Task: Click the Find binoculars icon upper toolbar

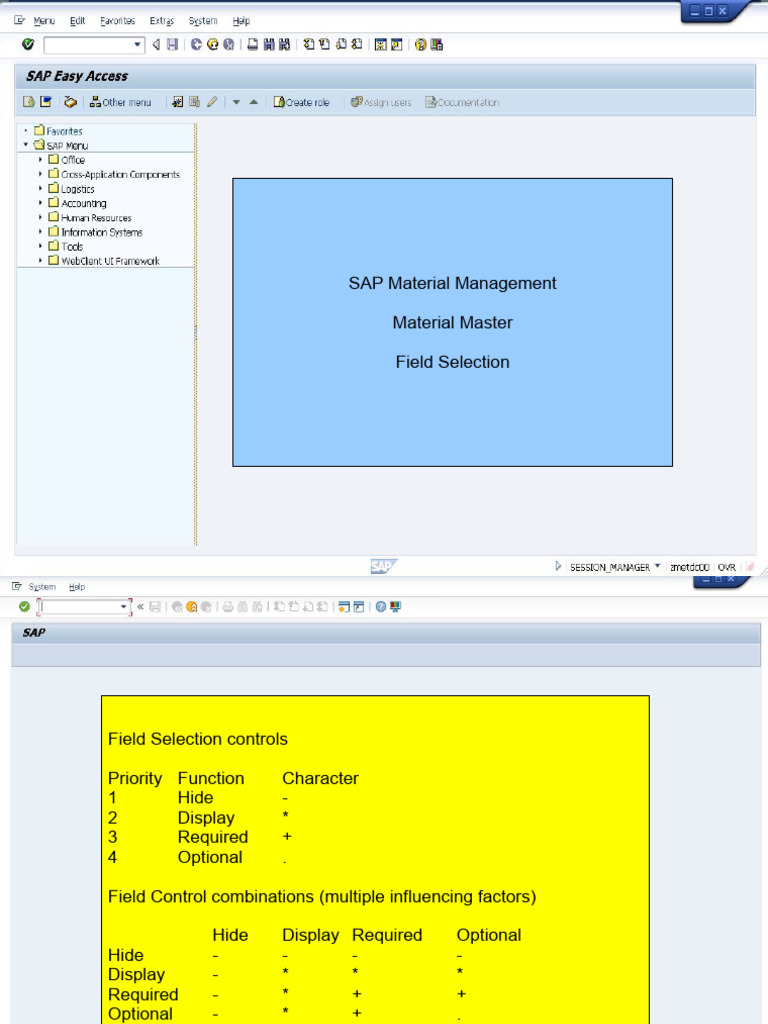Action: pyautogui.click(x=269, y=44)
